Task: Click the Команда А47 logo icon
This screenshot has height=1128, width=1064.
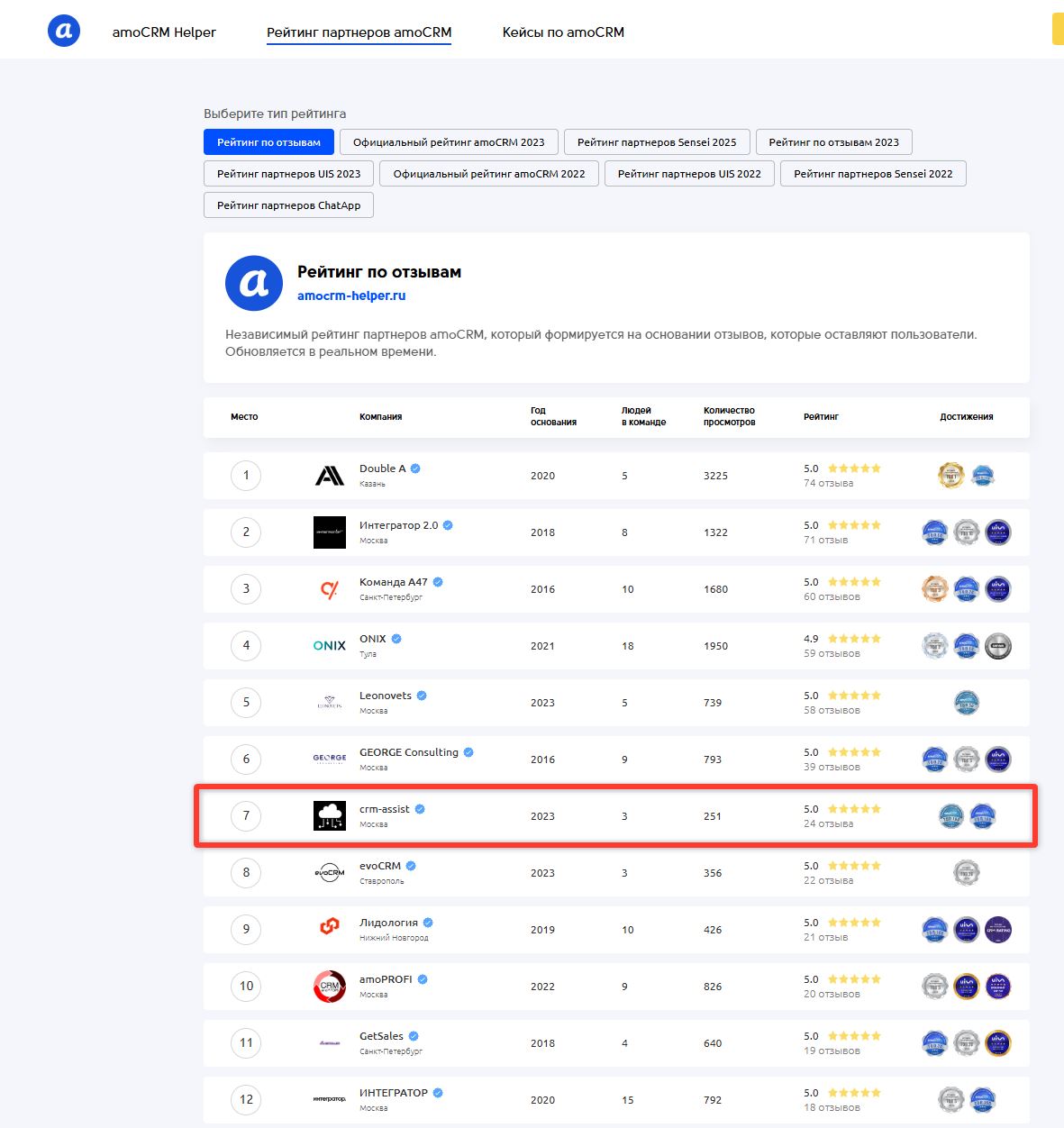Action: coord(329,589)
